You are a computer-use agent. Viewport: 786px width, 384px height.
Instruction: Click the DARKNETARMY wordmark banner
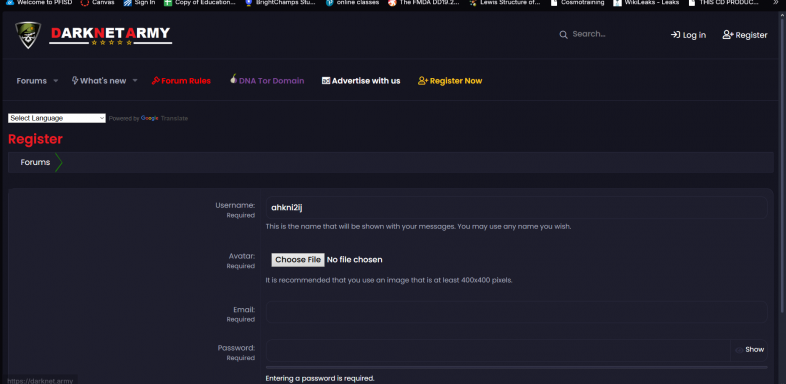tap(110, 35)
